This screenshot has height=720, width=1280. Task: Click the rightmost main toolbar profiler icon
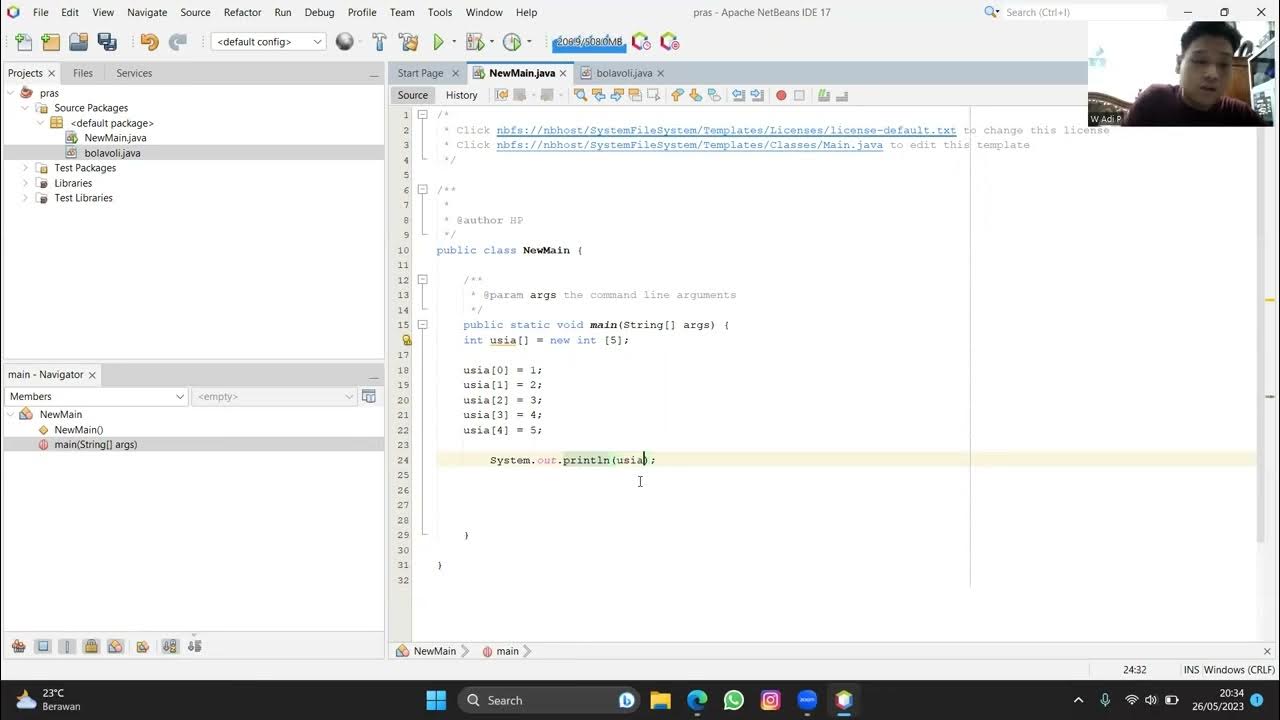tap(669, 42)
